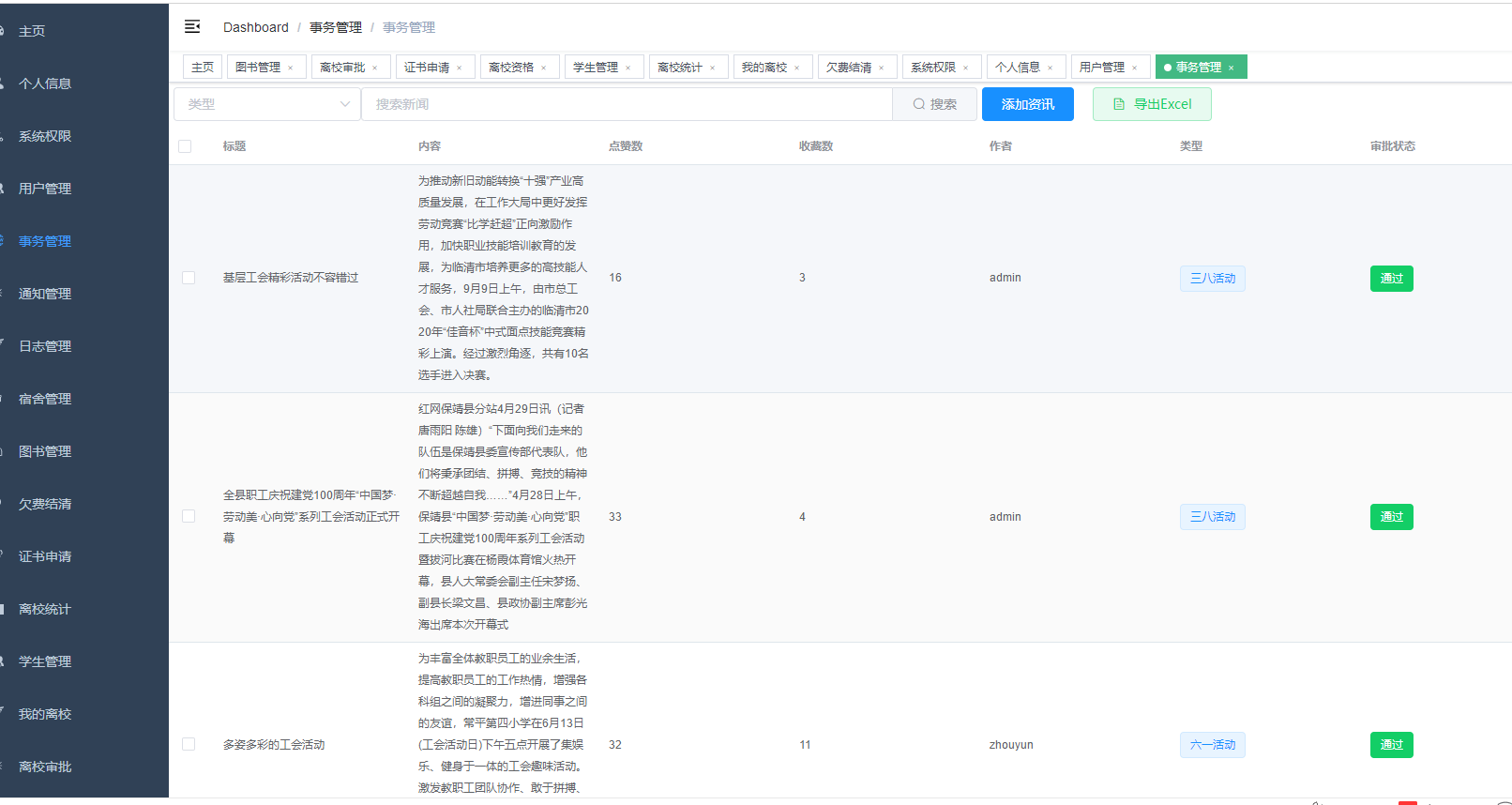Collapse the sidebar with the hamburger icon
1512x805 pixels.
tap(192, 26)
